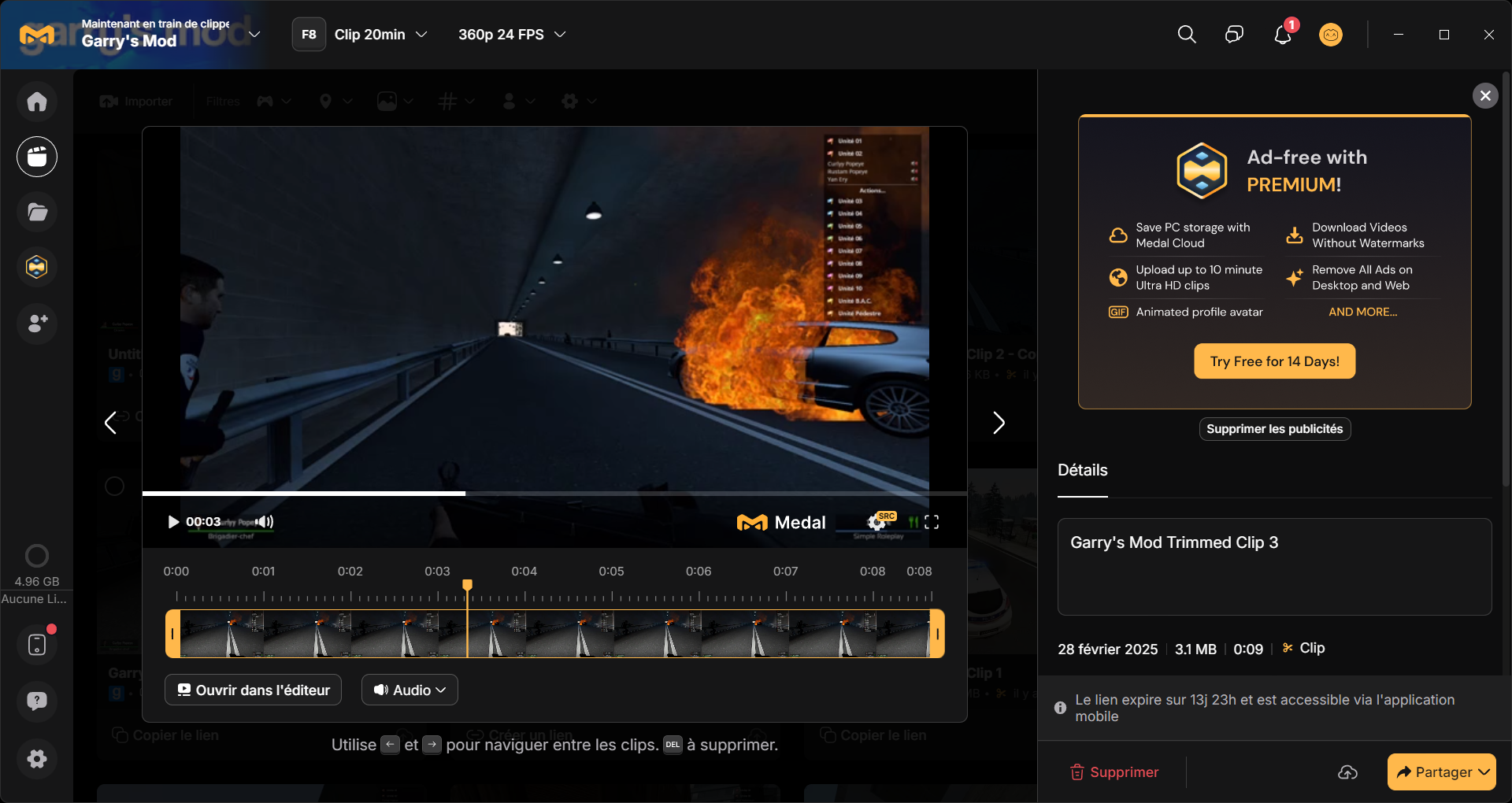This screenshot has height=803, width=1512.
Task: Click the orange playhead marker on timeline
Action: [x=467, y=585]
